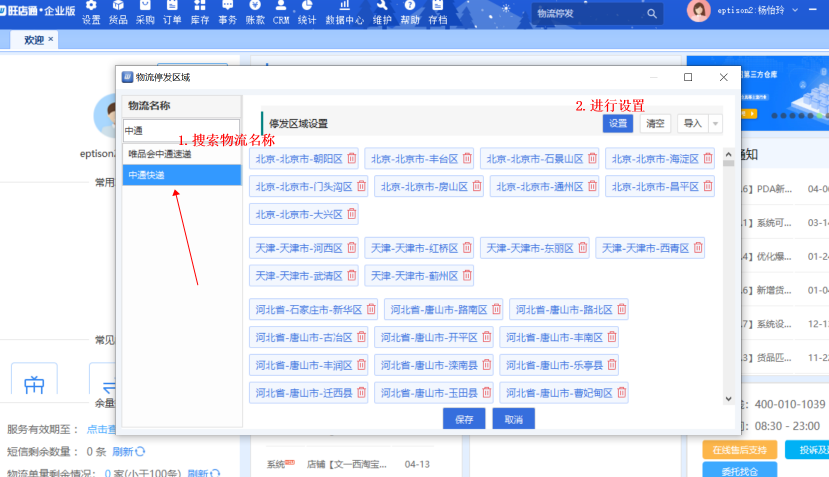Open the user account dropdown arrow
The width and height of the screenshot is (829, 477).
coord(822,11)
